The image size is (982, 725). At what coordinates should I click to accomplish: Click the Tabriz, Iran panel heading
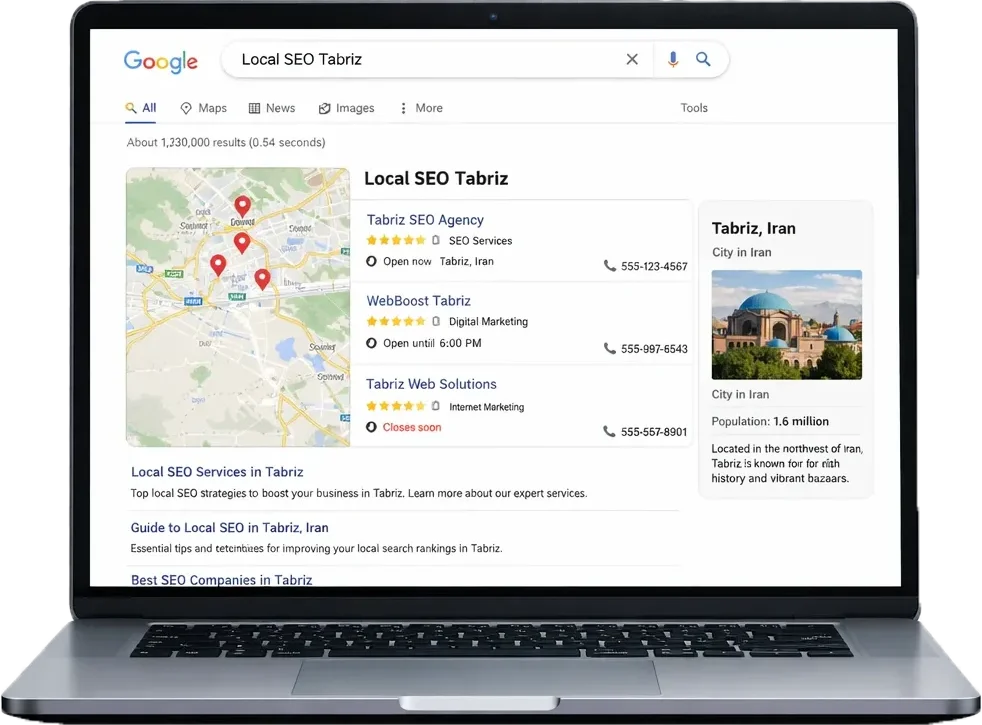pyautogui.click(x=753, y=229)
